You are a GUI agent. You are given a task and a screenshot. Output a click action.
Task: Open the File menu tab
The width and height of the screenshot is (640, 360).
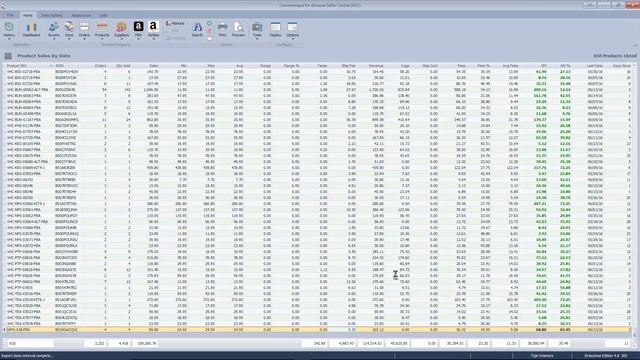tap(10, 15)
